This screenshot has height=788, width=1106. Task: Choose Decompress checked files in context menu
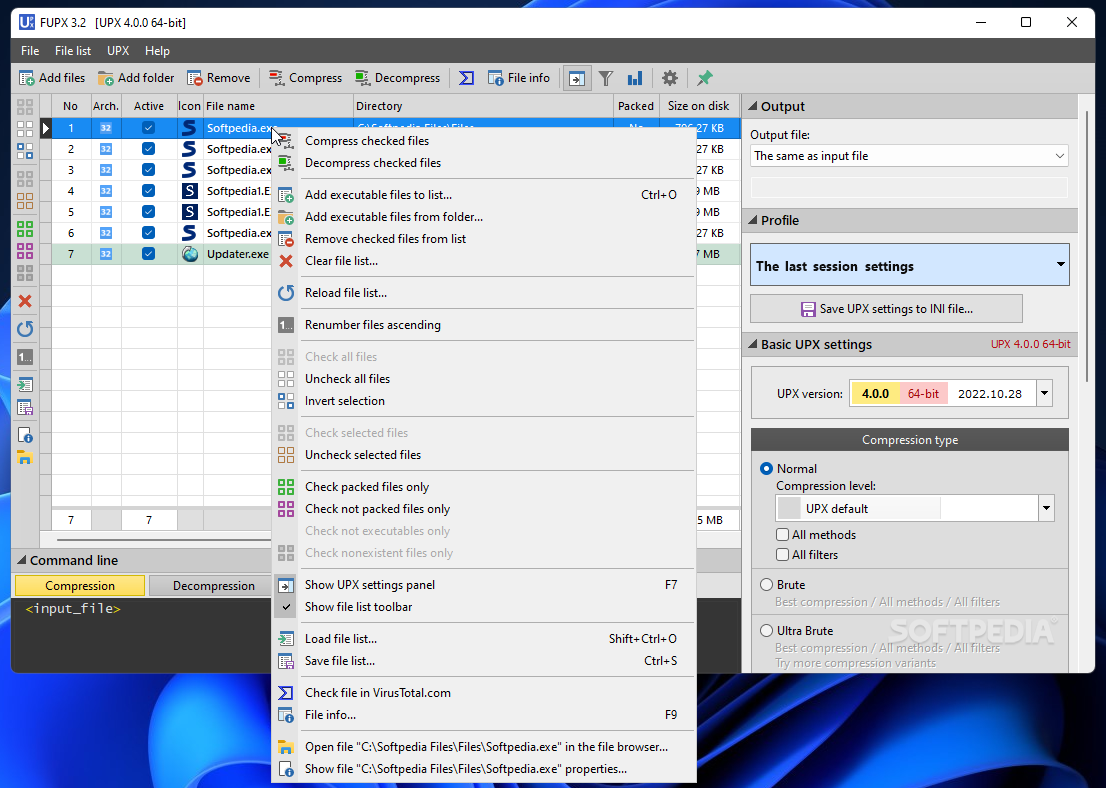click(484, 163)
